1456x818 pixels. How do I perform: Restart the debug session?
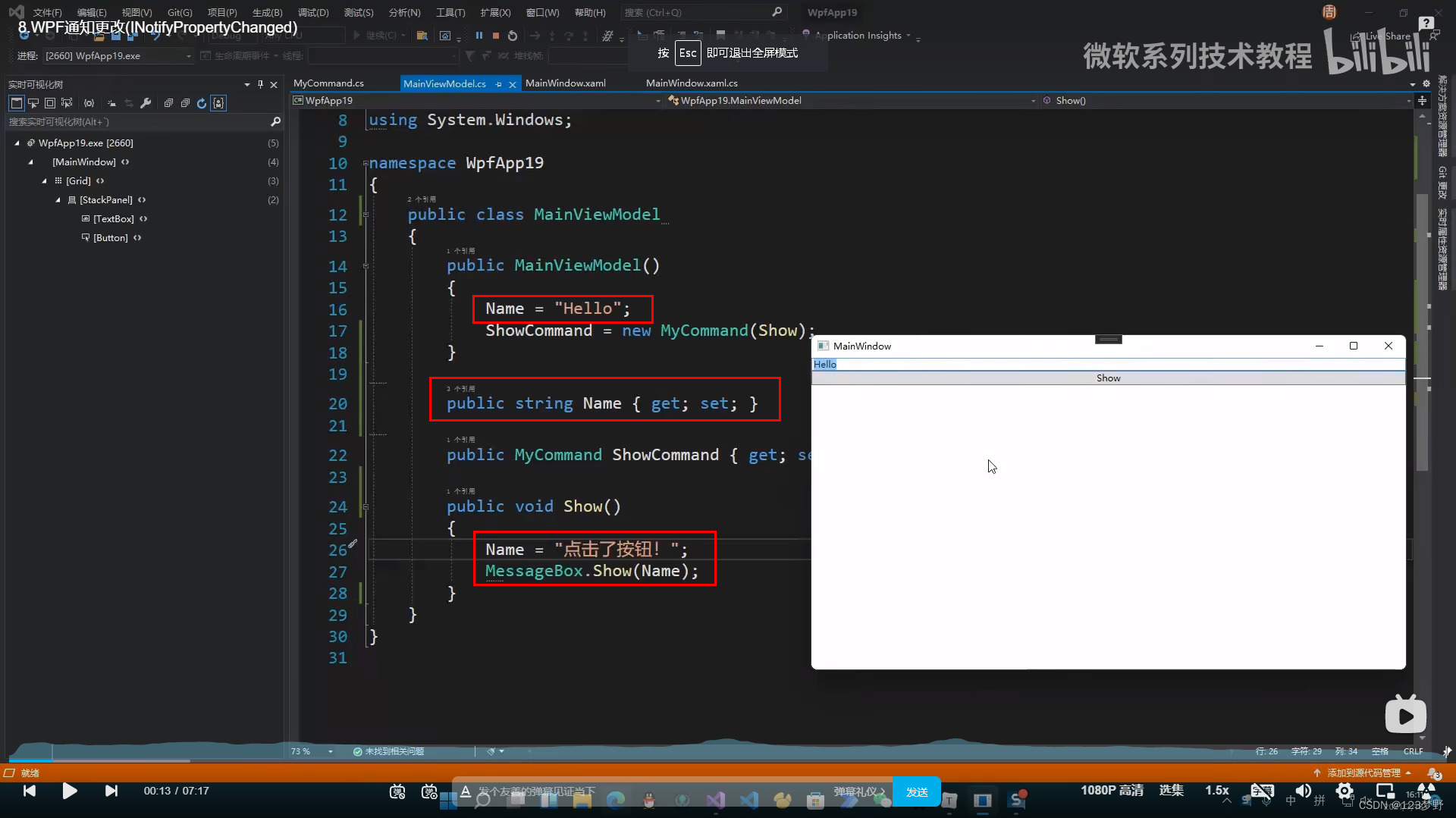click(x=513, y=36)
